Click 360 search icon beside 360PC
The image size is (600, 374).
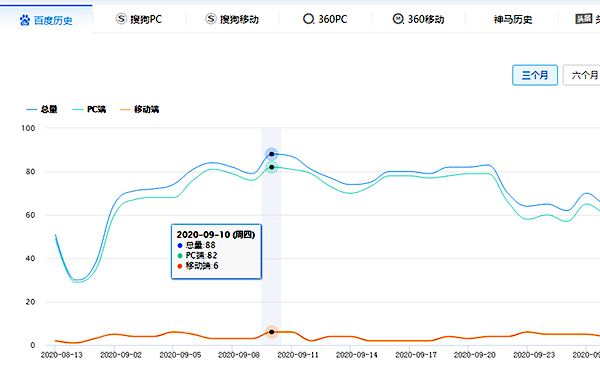pyautogui.click(x=308, y=19)
